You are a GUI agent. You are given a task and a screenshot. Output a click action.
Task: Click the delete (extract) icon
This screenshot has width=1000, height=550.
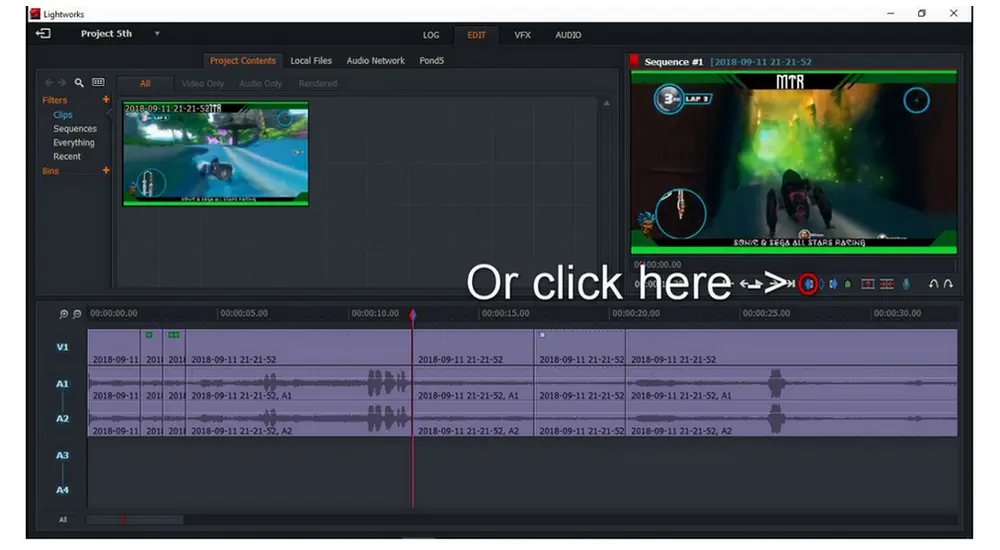(887, 284)
